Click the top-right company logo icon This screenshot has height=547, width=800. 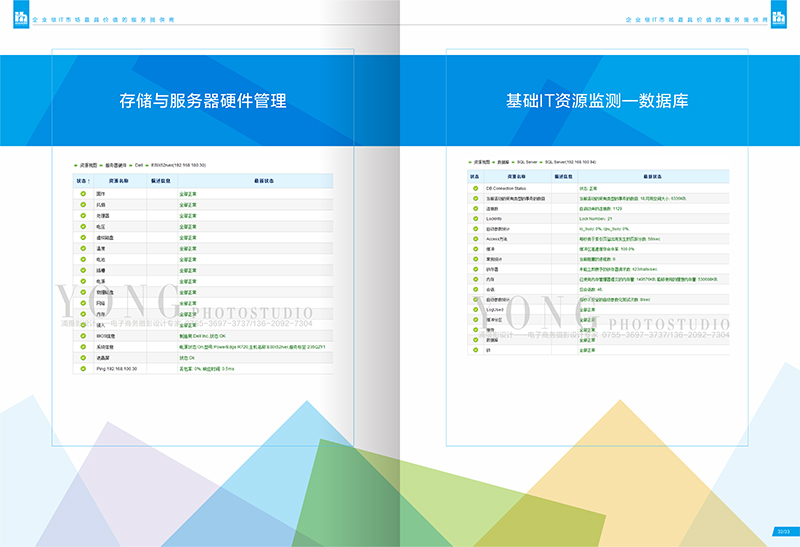780,18
